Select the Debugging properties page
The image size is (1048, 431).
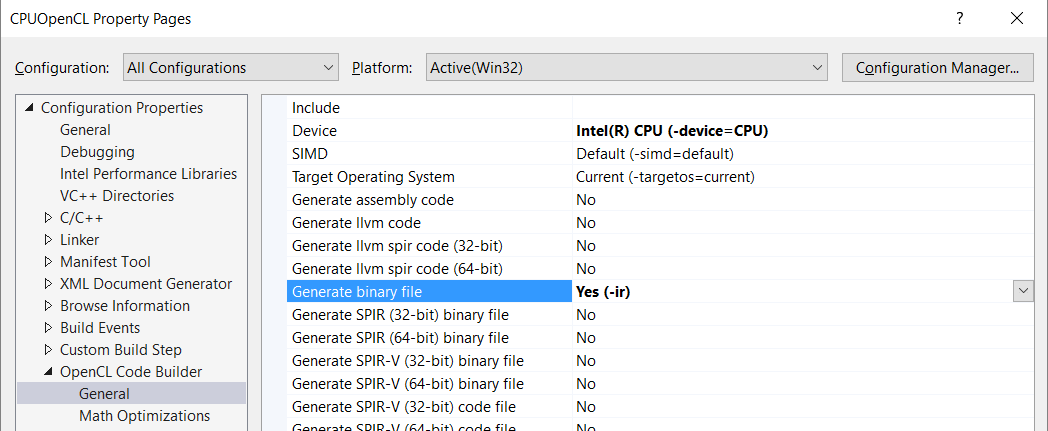coord(96,152)
